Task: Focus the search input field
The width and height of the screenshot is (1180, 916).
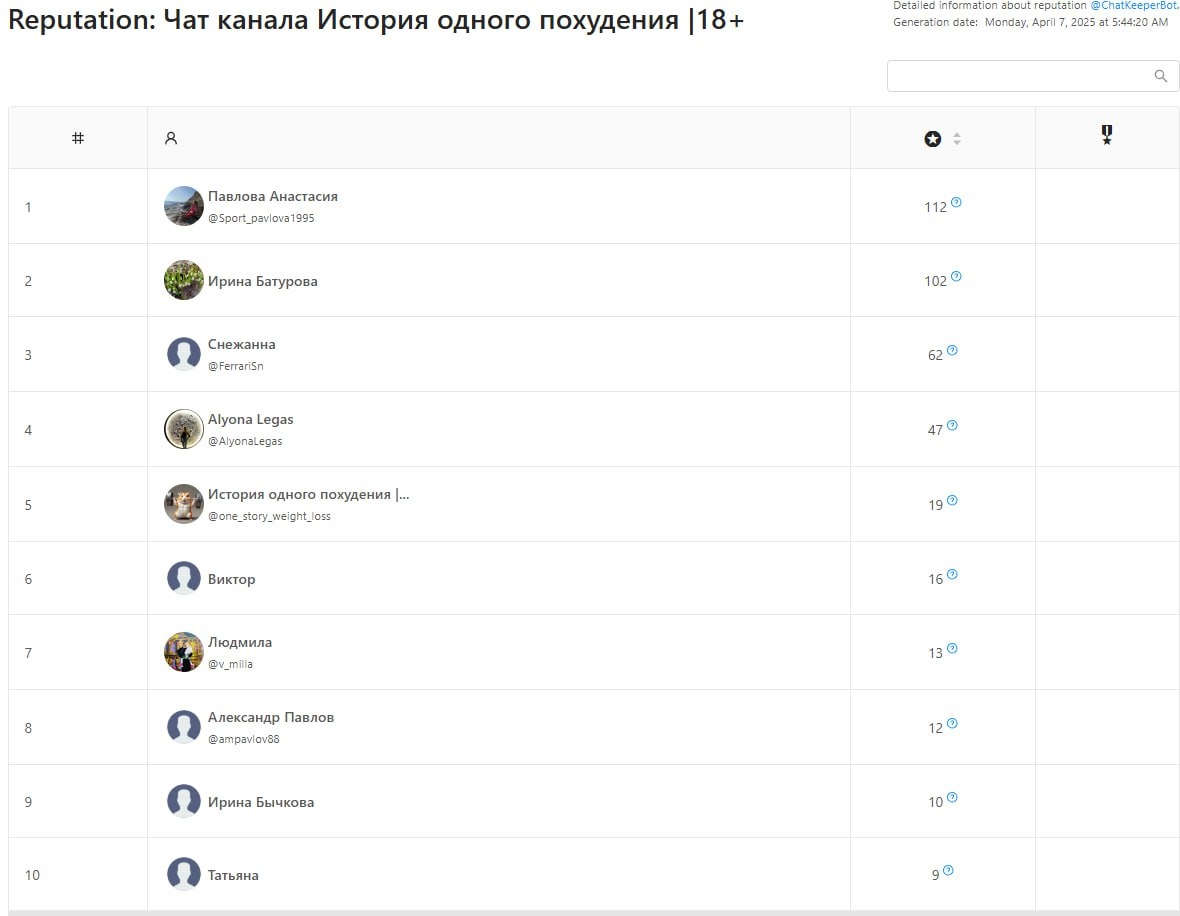Action: [x=1032, y=76]
